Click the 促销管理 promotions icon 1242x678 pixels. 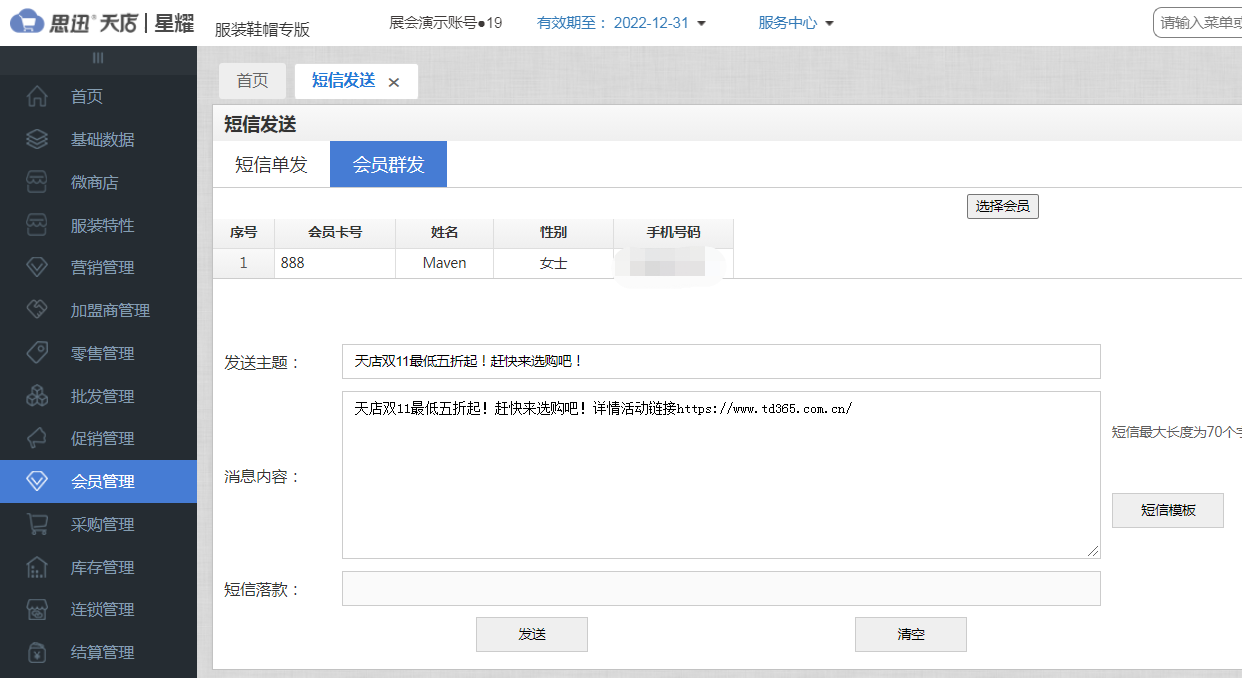[x=38, y=438]
